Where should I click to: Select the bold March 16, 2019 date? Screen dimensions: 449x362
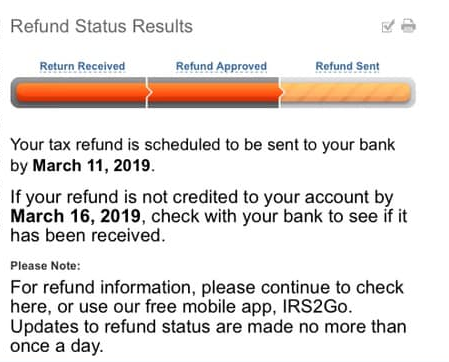[76, 216]
